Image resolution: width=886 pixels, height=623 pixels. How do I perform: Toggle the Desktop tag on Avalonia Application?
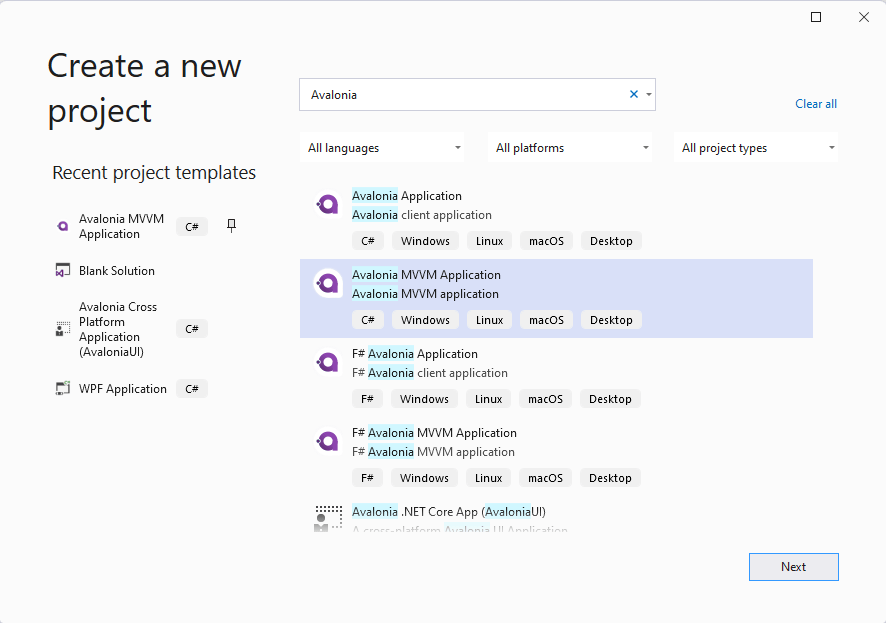610,240
